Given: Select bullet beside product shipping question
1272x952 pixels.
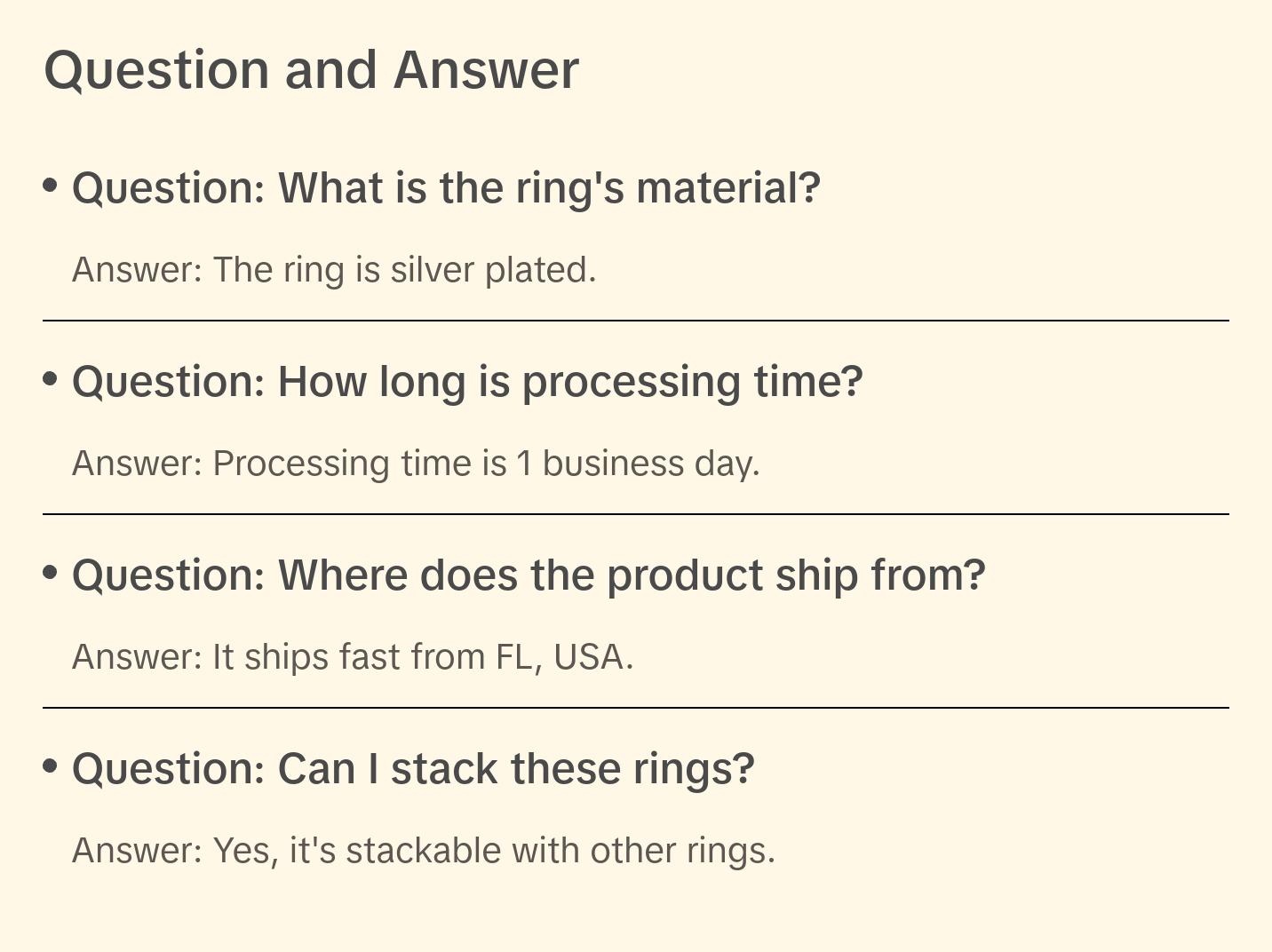Looking at the screenshot, I should [x=51, y=573].
